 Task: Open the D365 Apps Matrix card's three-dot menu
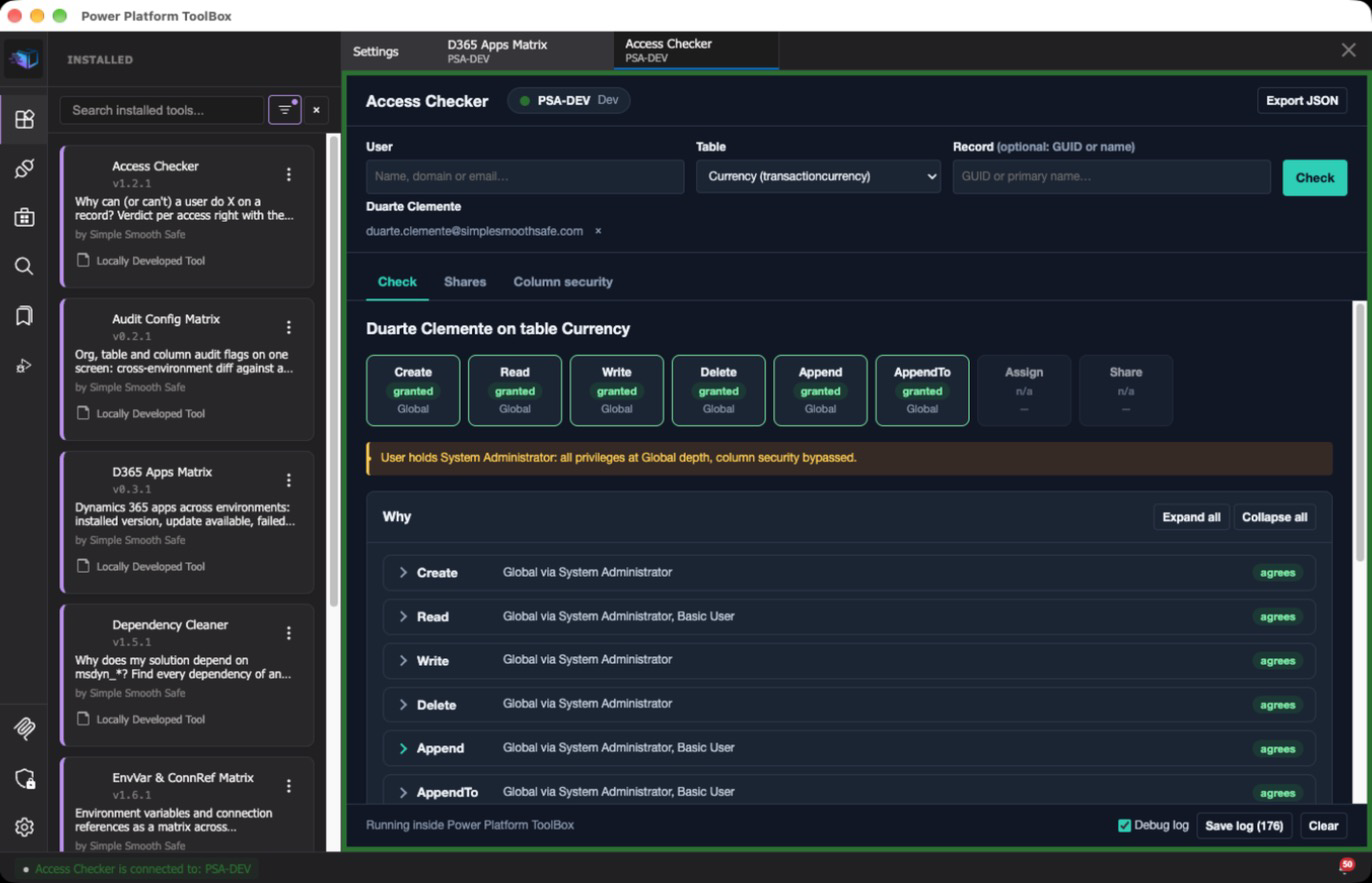click(289, 480)
